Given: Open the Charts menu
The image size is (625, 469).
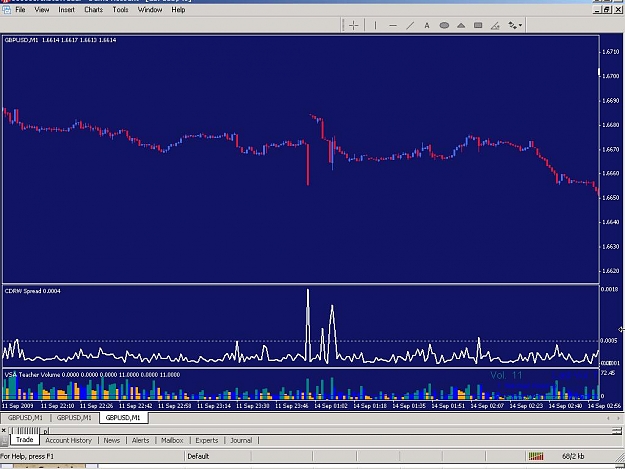Looking at the screenshot, I should click(x=94, y=10).
